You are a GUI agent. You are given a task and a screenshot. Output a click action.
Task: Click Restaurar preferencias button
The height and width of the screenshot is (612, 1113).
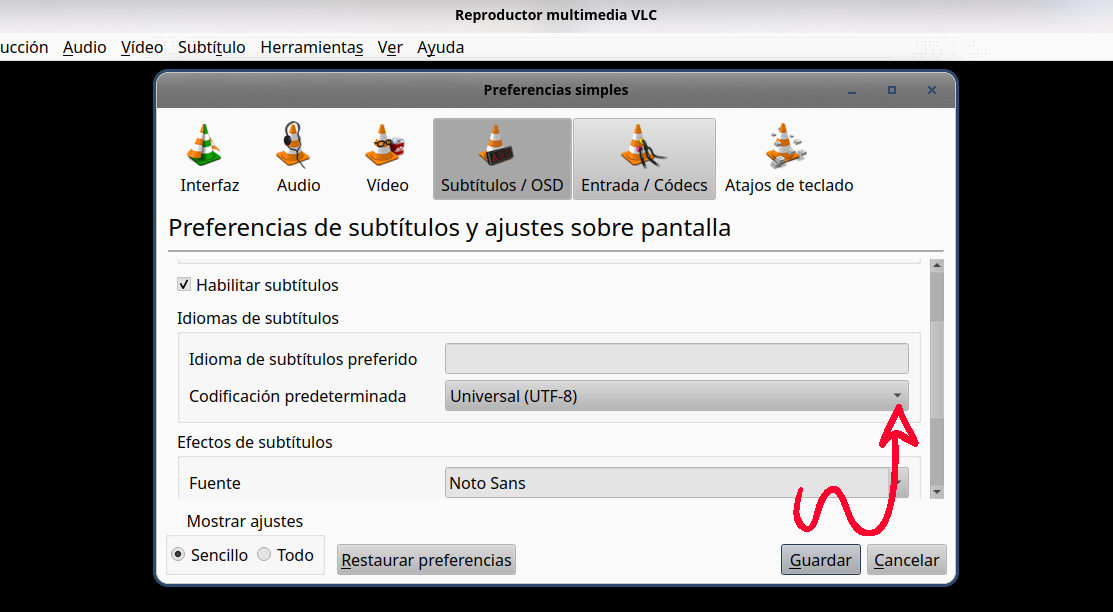(x=426, y=559)
